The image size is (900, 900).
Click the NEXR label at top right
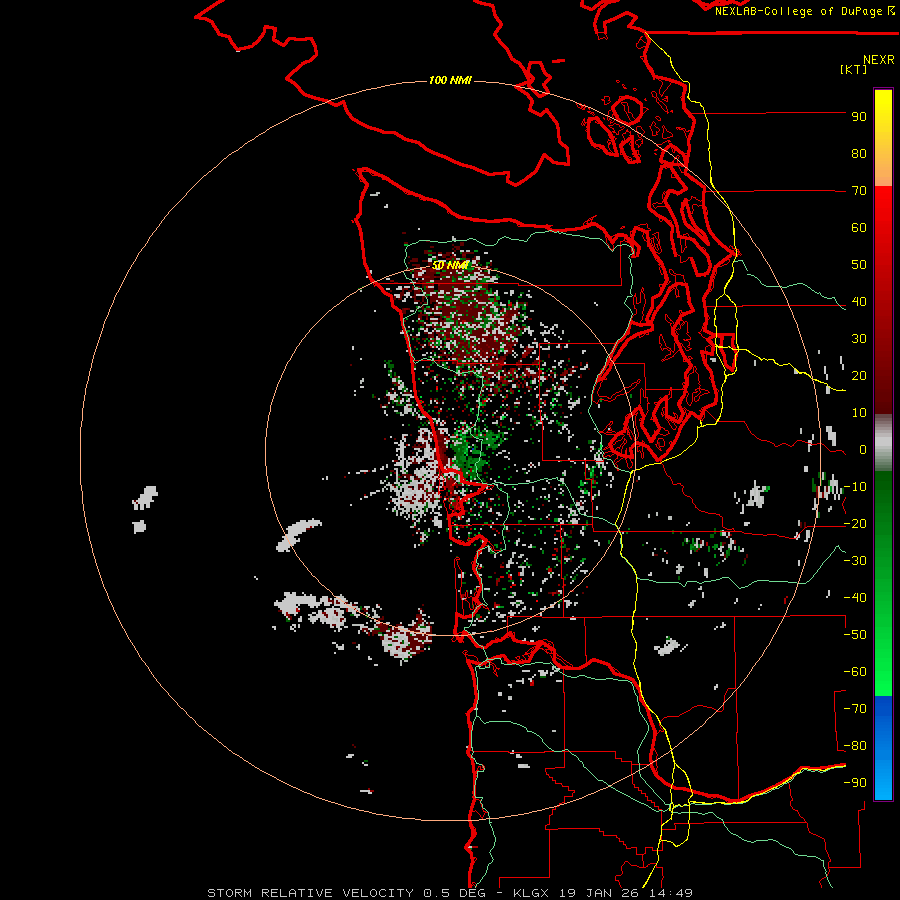pyautogui.click(x=879, y=60)
